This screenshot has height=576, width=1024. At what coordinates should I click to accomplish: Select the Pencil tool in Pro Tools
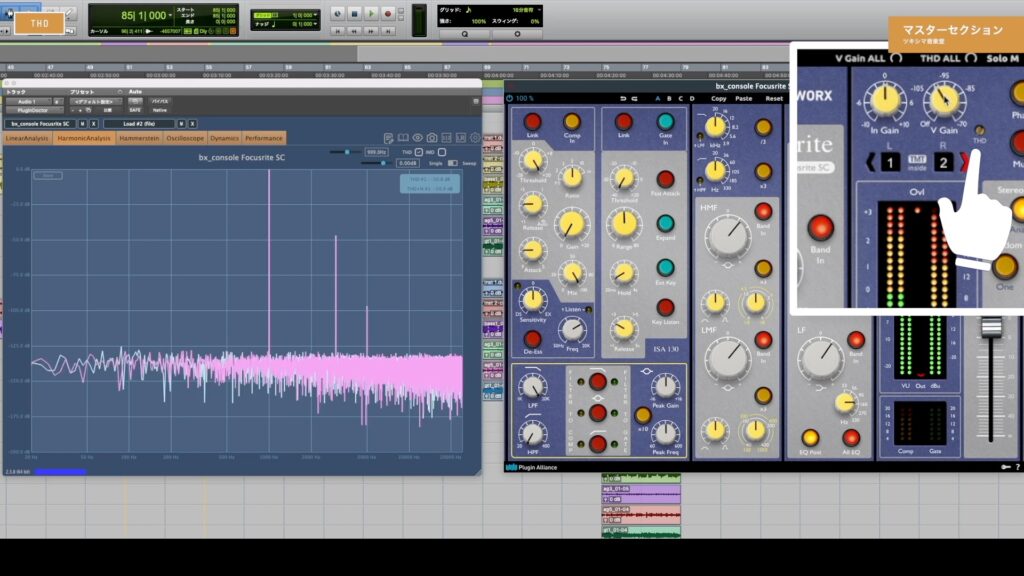click(69, 12)
